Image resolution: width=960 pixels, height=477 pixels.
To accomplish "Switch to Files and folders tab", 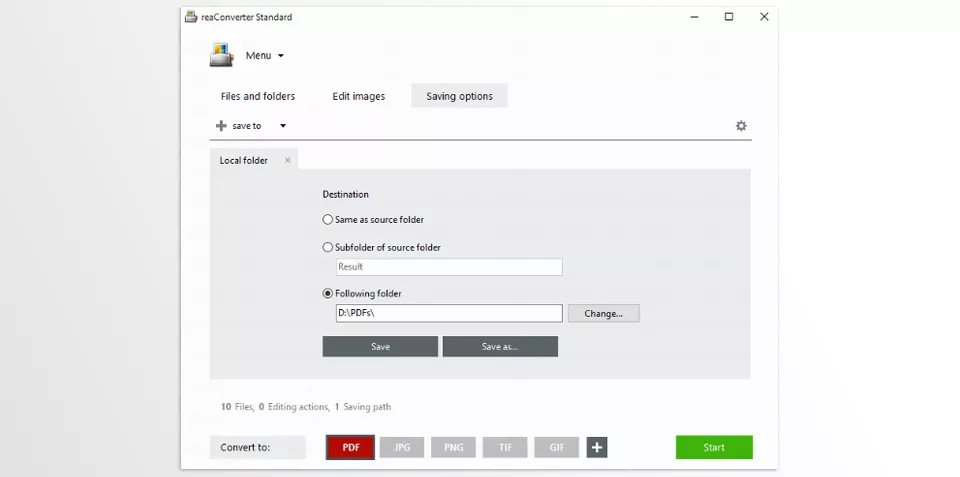I will pyautogui.click(x=258, y=96).
